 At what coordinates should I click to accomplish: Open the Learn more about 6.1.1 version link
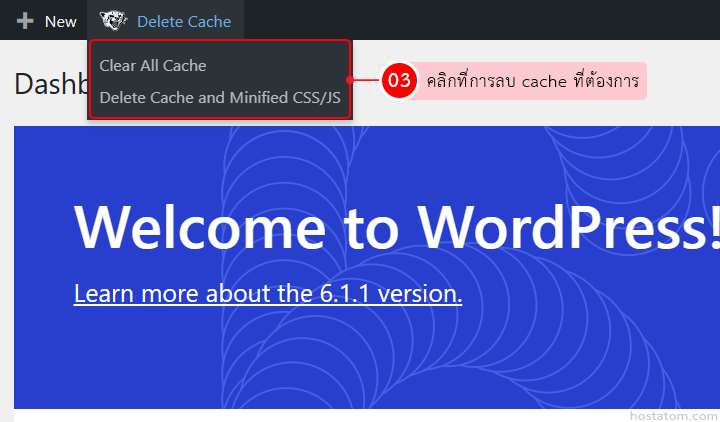tap(267, 293)
